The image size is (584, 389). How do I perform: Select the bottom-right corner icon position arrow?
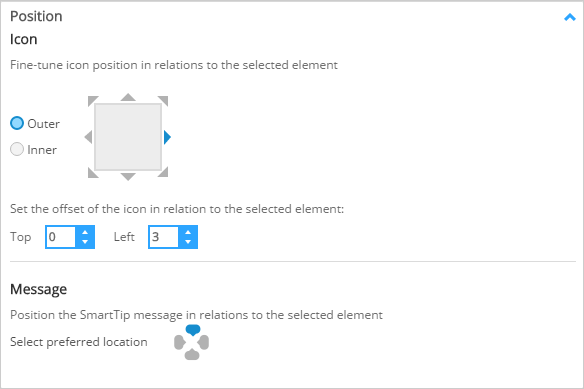click(164, 173)
